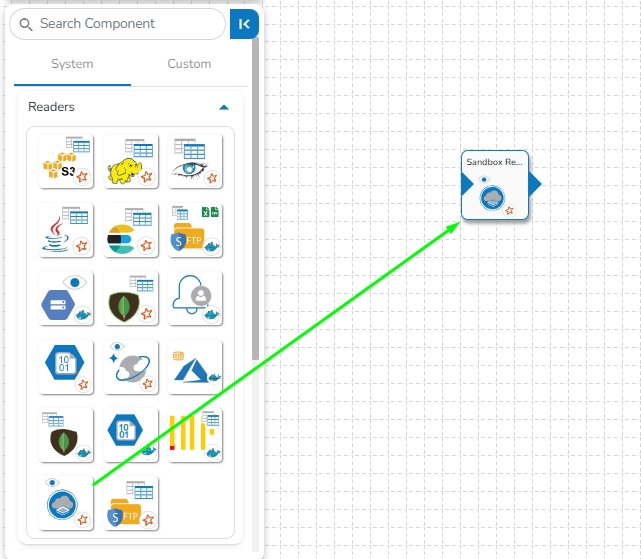Select the Hadoop elephant reader component

(131, 161)
